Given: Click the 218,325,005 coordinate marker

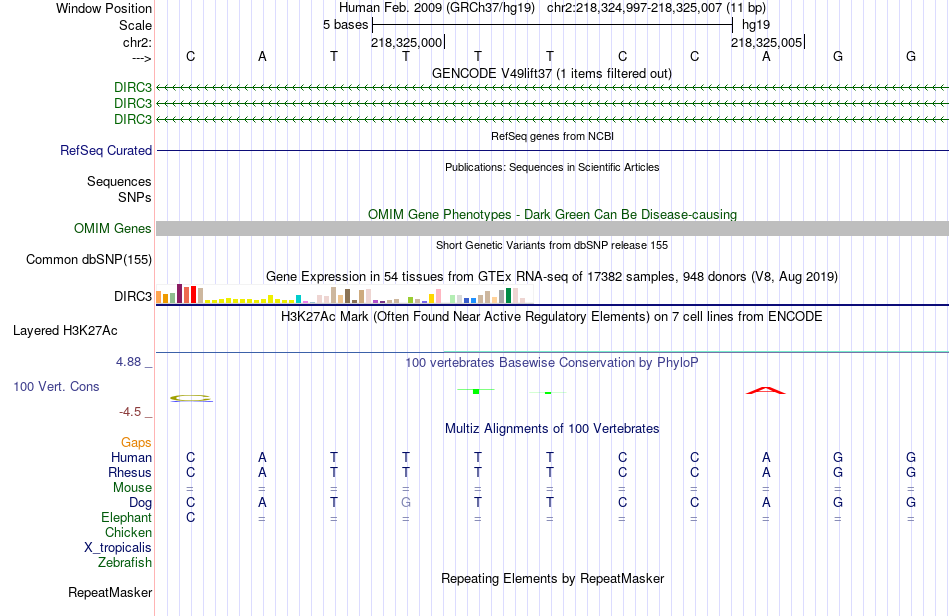Looking at the screenshot, I should (766, 42).
